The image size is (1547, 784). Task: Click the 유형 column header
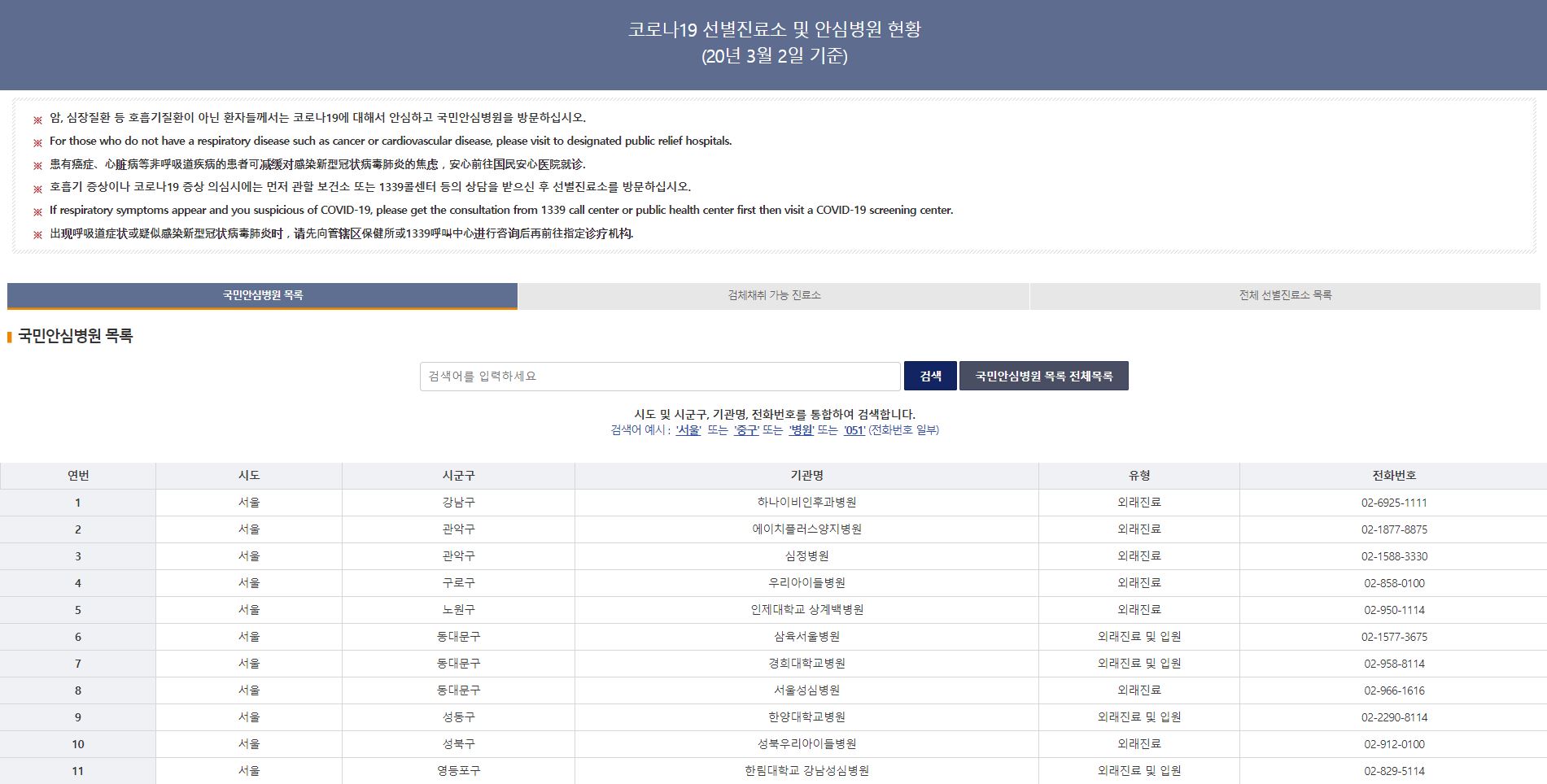pos(1139,476)
